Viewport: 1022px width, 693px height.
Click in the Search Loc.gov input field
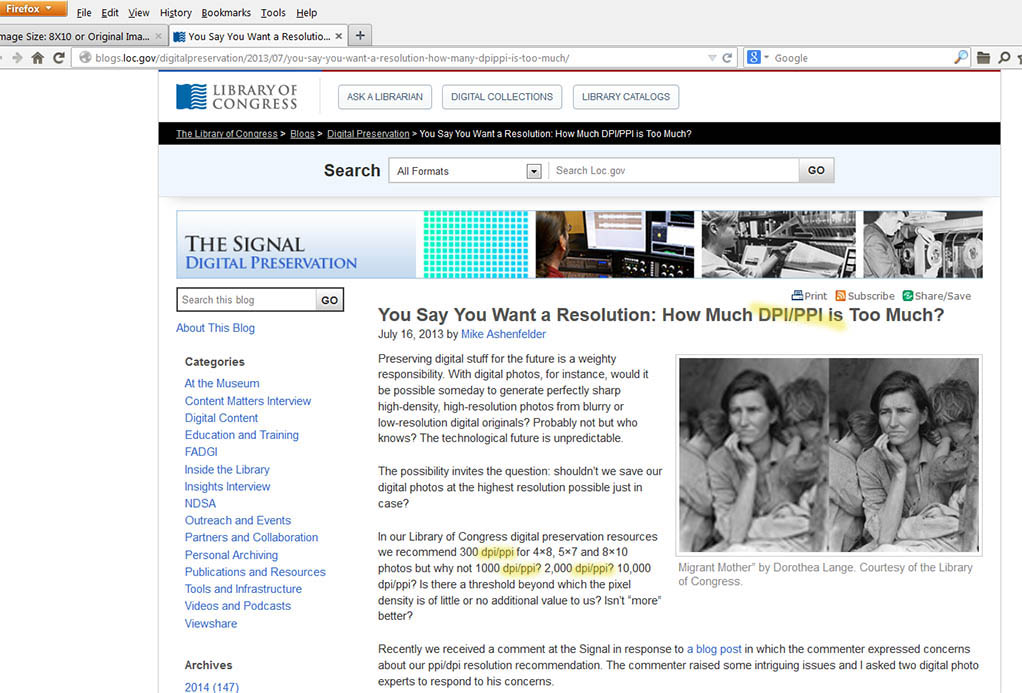click(x=674, y=170)
